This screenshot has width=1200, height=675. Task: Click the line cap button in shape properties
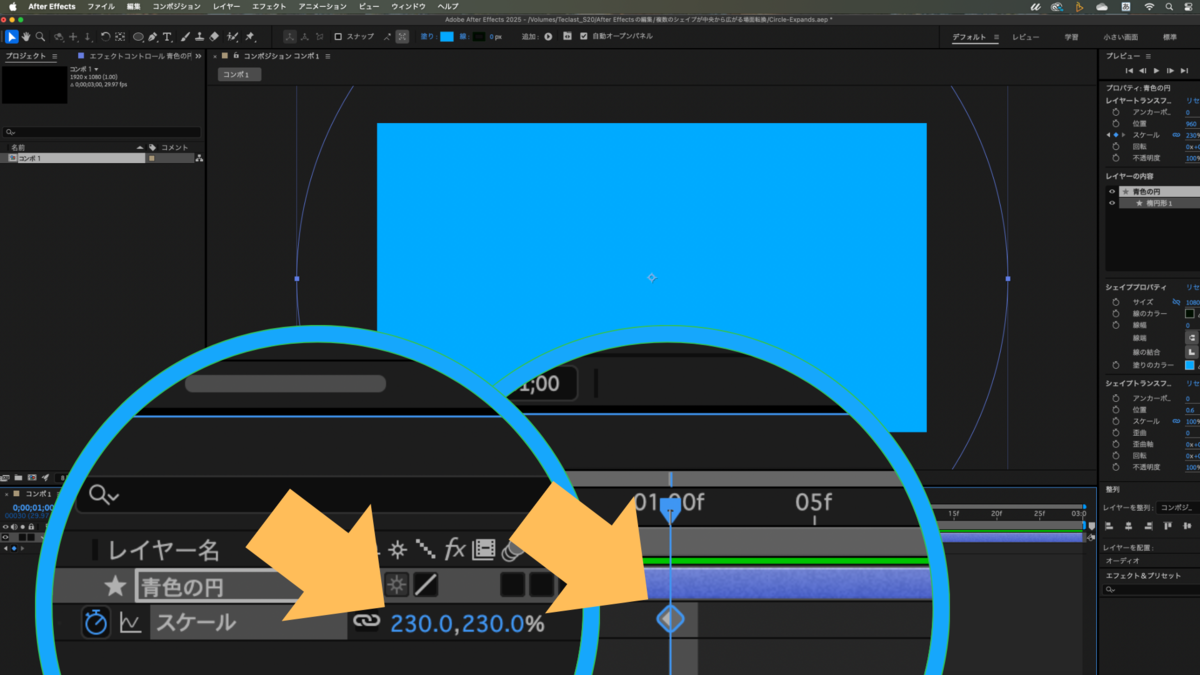click(x=1192, y=337)
